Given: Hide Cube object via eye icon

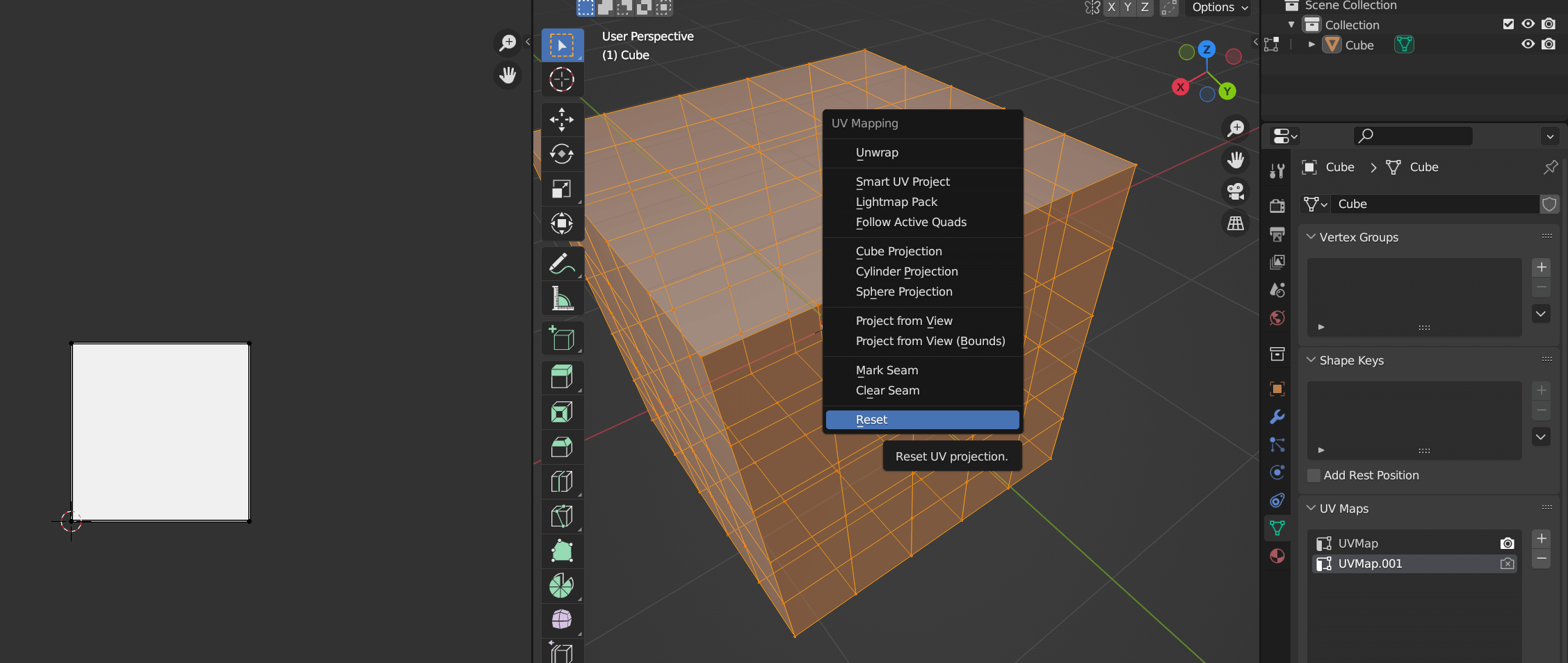Looking at the screenshot, I should (1528, 45).
